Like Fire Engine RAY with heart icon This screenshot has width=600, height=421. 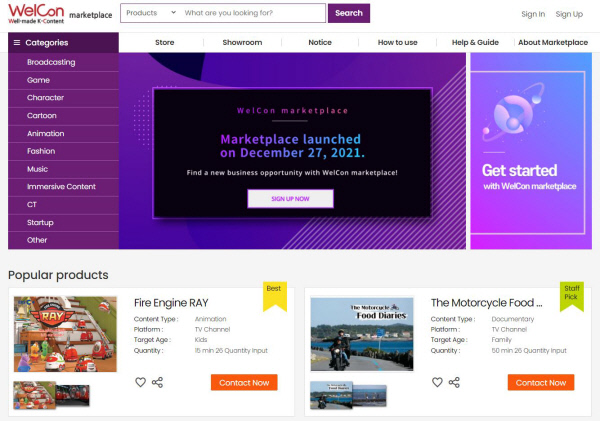pyautogui.click(x=140, y=382)
